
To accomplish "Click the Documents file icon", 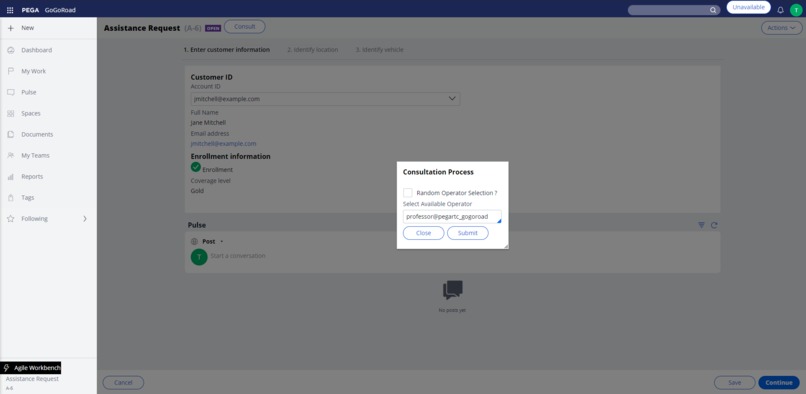I will [x=11, y=135].
